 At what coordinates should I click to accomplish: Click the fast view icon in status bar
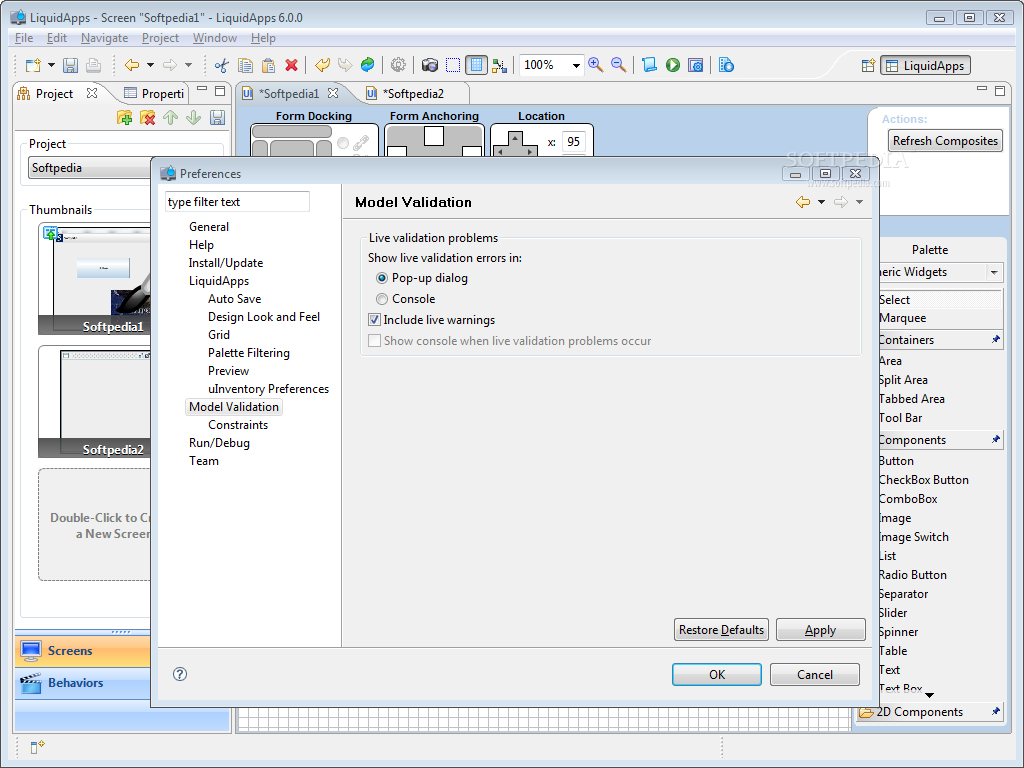point(37,746)
